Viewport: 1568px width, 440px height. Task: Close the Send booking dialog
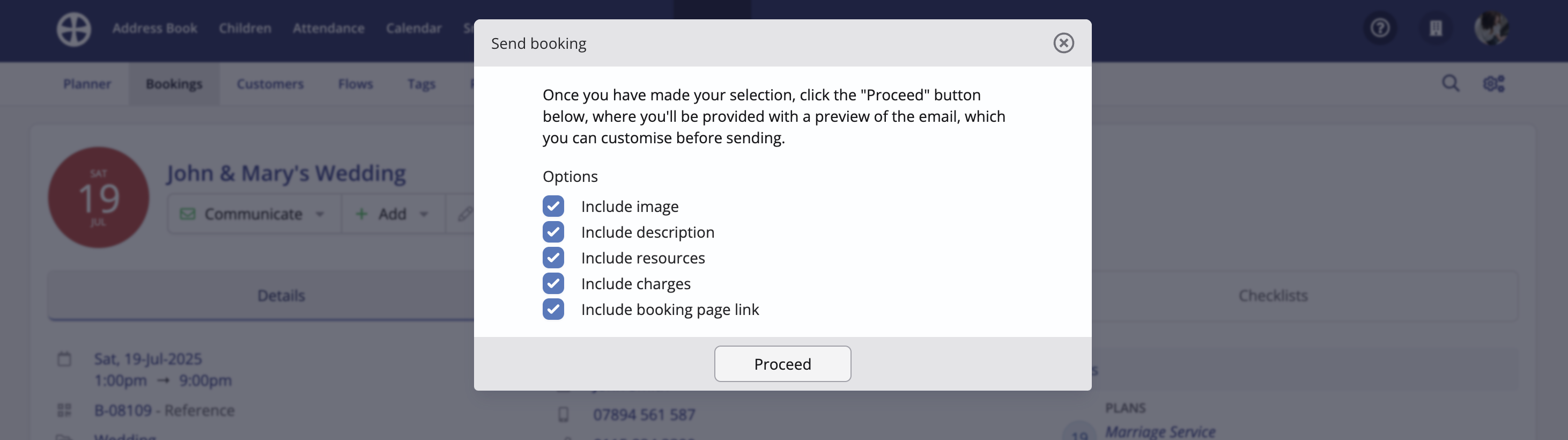tap(1063, 43)
